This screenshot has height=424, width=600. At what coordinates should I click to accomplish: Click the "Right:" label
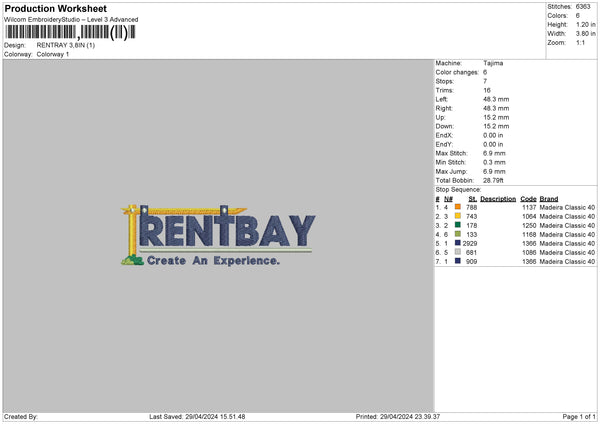tap(444, 108)
